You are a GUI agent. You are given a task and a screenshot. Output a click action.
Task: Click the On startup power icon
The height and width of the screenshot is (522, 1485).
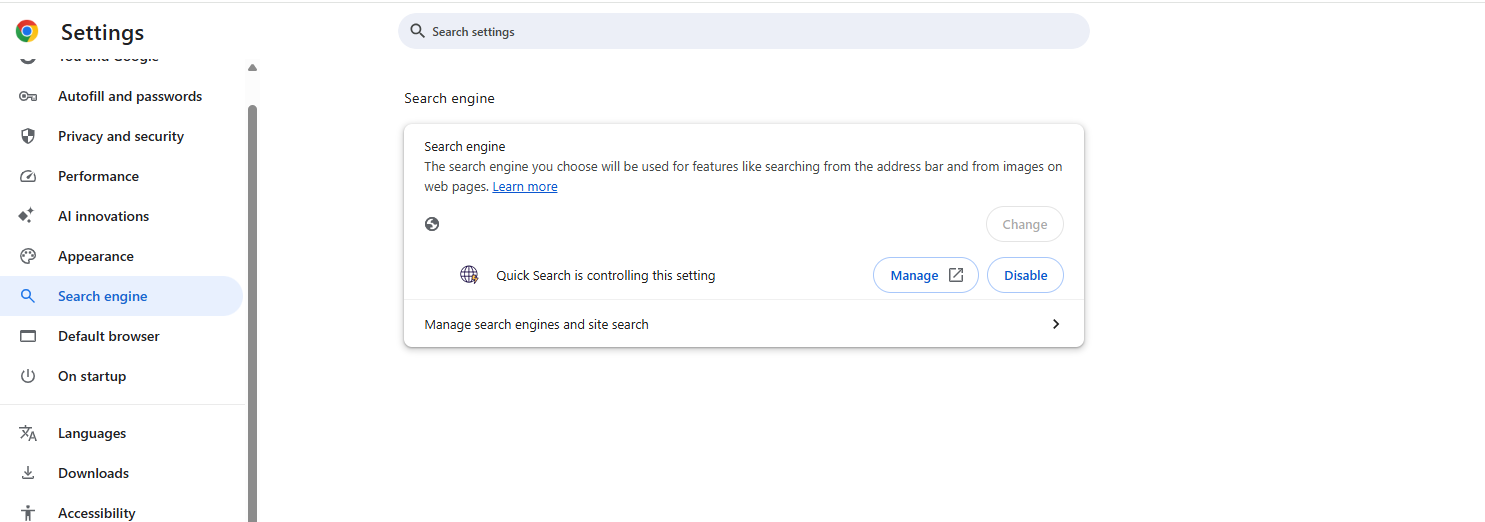(x=28, y=376)
